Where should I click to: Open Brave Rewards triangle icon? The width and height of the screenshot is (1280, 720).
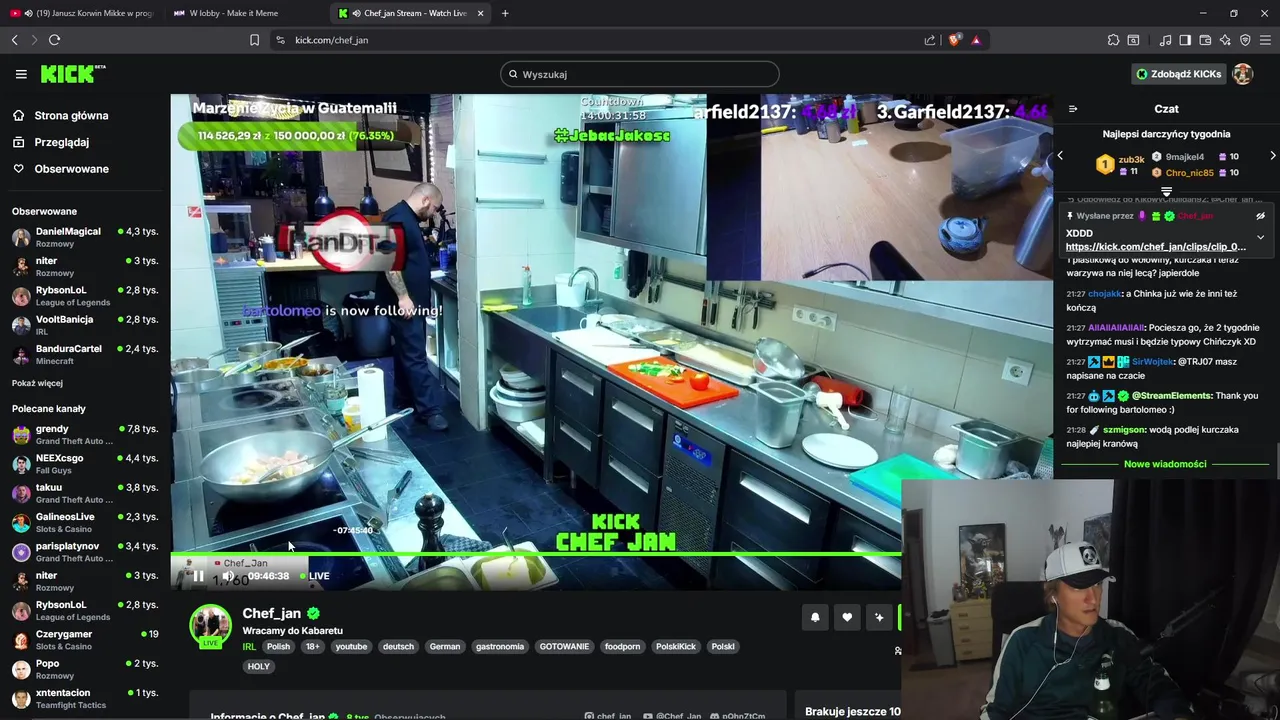[976, 40]
